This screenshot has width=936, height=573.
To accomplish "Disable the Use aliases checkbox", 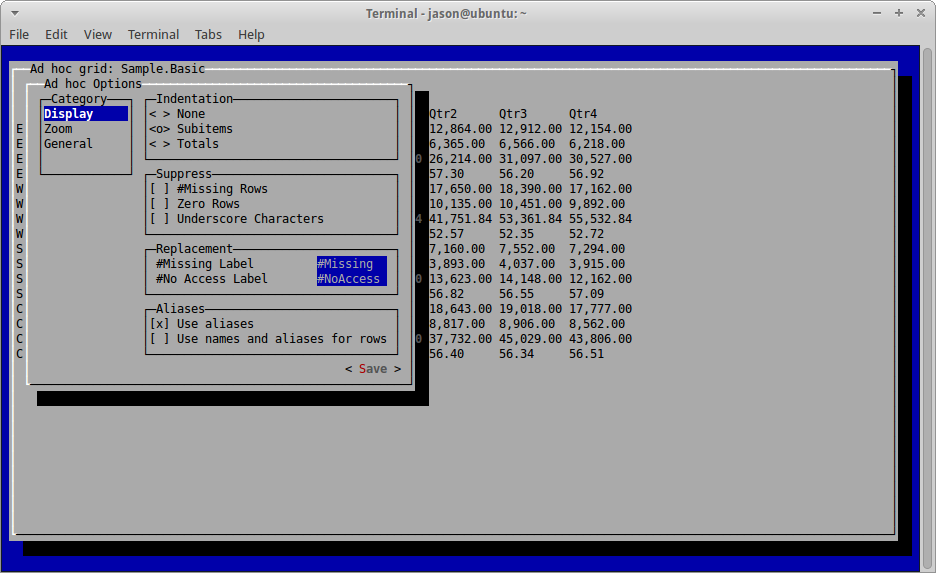I will pos(202,324).
